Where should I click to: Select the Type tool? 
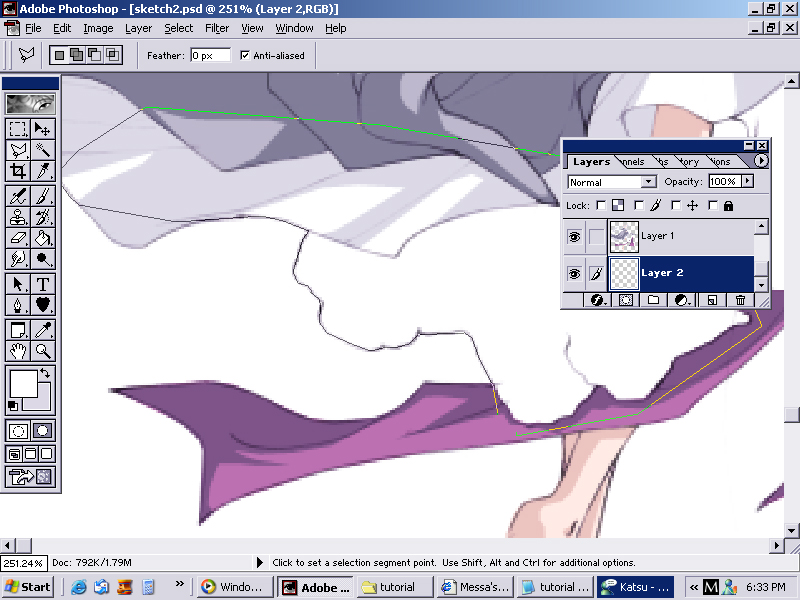point(43,284)
